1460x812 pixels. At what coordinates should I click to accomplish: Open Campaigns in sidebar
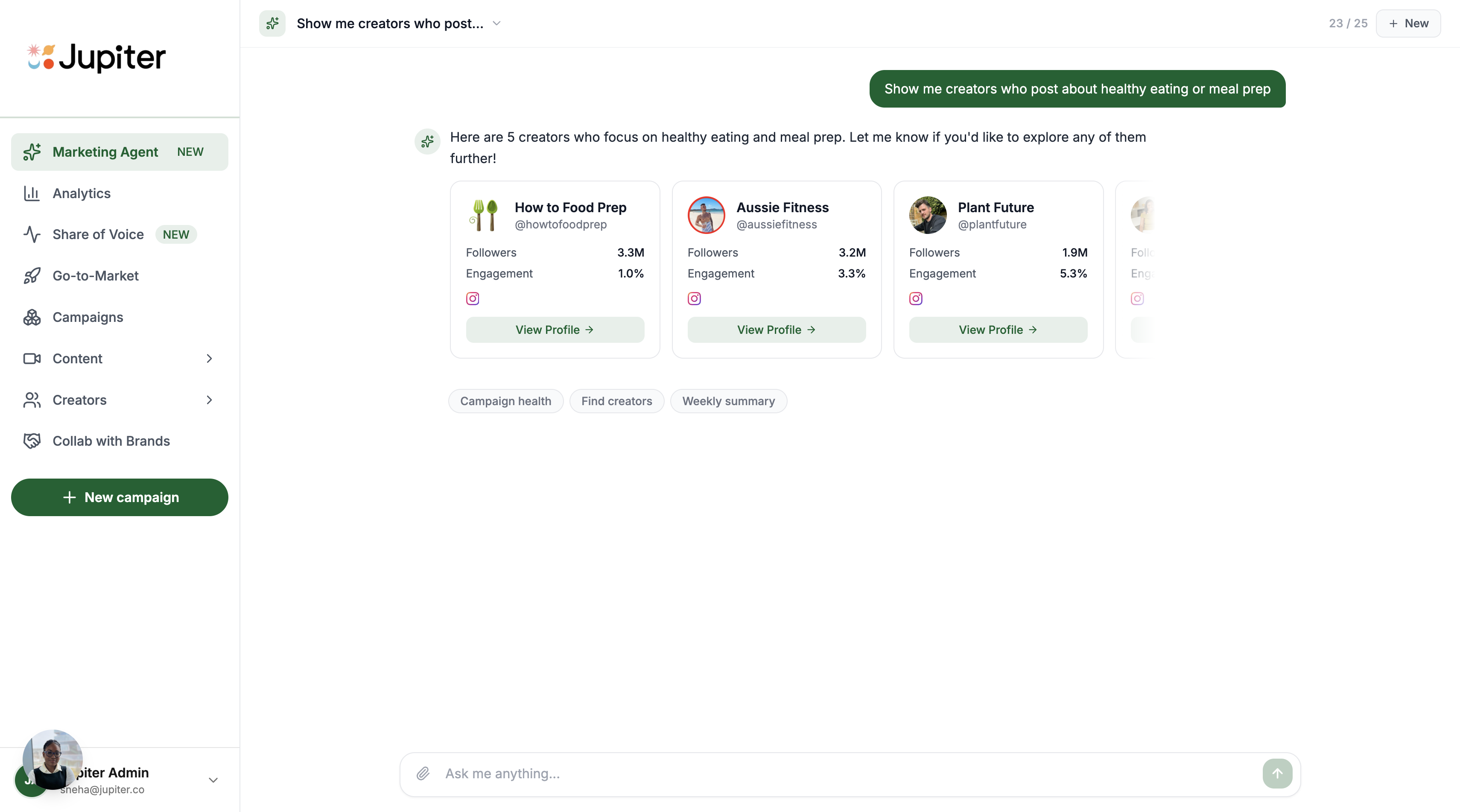[x=87, y=317]
